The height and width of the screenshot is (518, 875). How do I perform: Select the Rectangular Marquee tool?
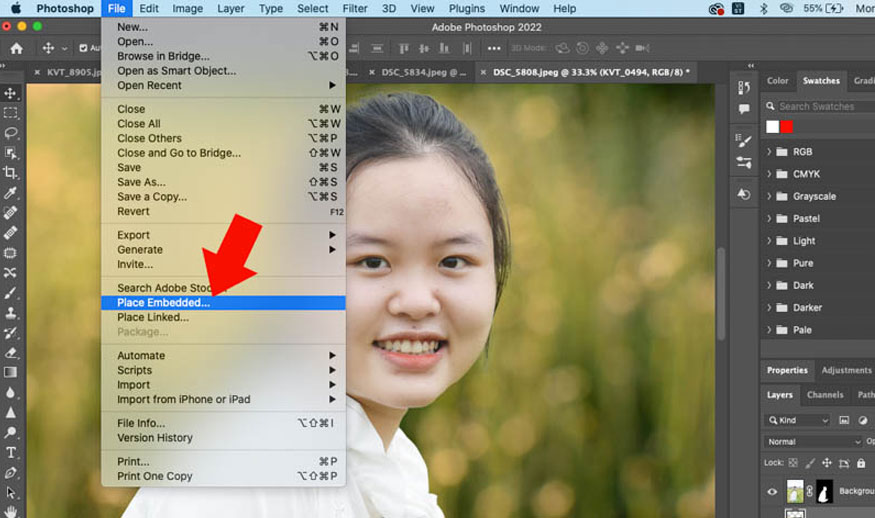click(x=10, y=113)
